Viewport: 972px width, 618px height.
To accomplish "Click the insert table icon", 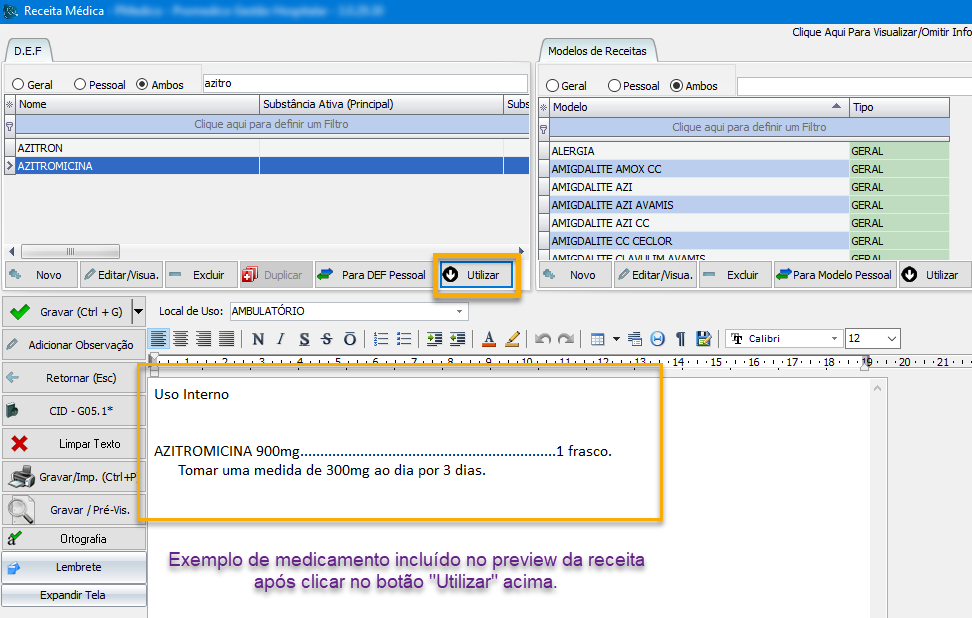I will [x=597, y=339].
